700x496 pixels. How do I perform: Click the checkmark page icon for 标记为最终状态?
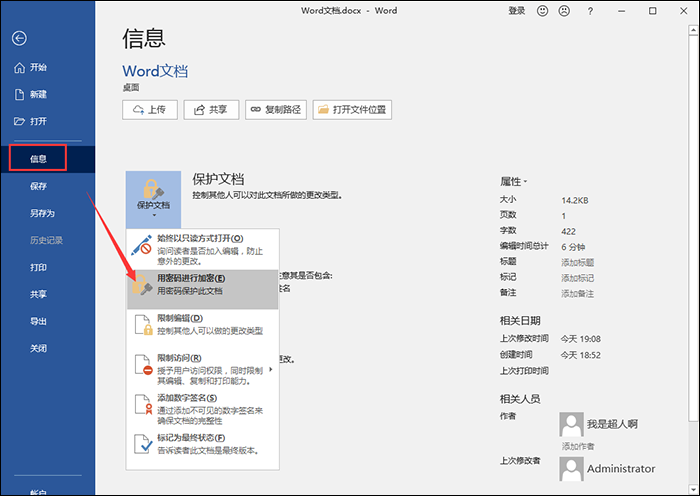pos(143,444)
